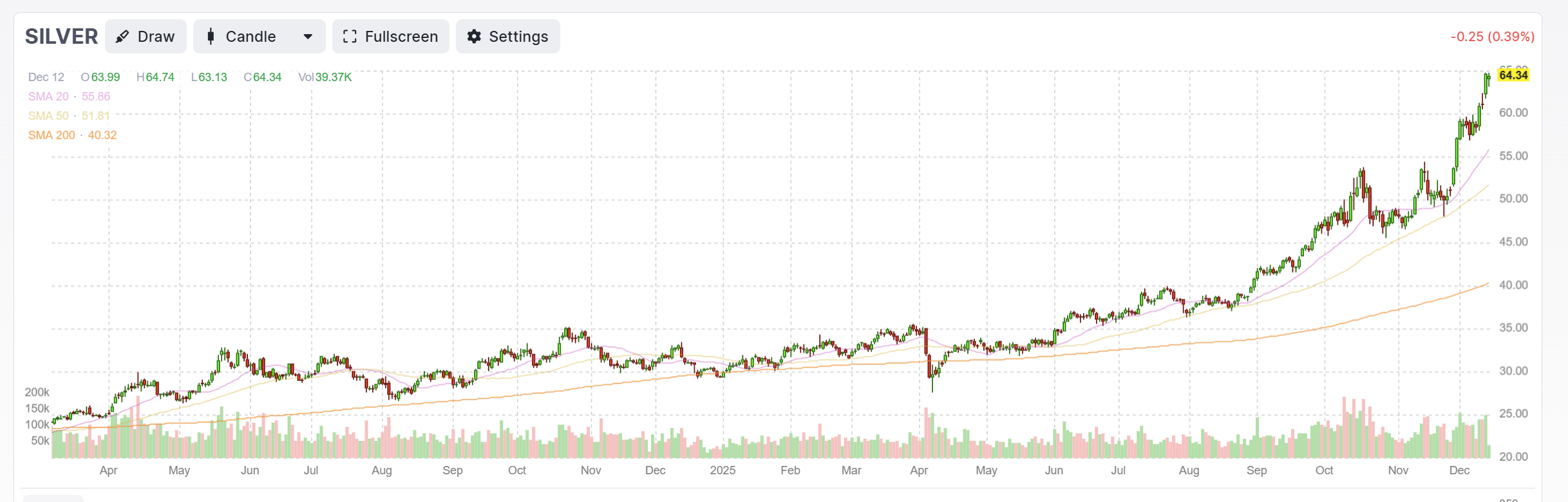1568x502 pixels.
Task: Click the 40.00 price axis label
Action: 1513,285
